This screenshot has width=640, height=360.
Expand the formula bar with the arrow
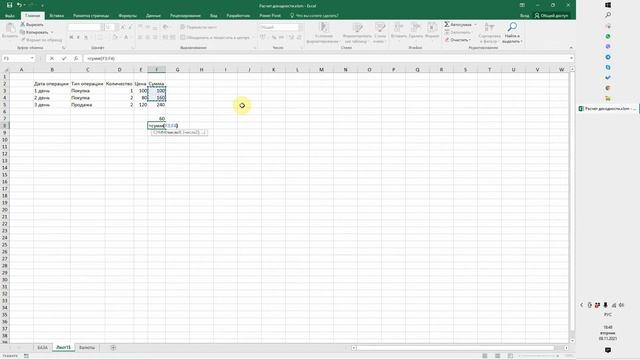571,58
